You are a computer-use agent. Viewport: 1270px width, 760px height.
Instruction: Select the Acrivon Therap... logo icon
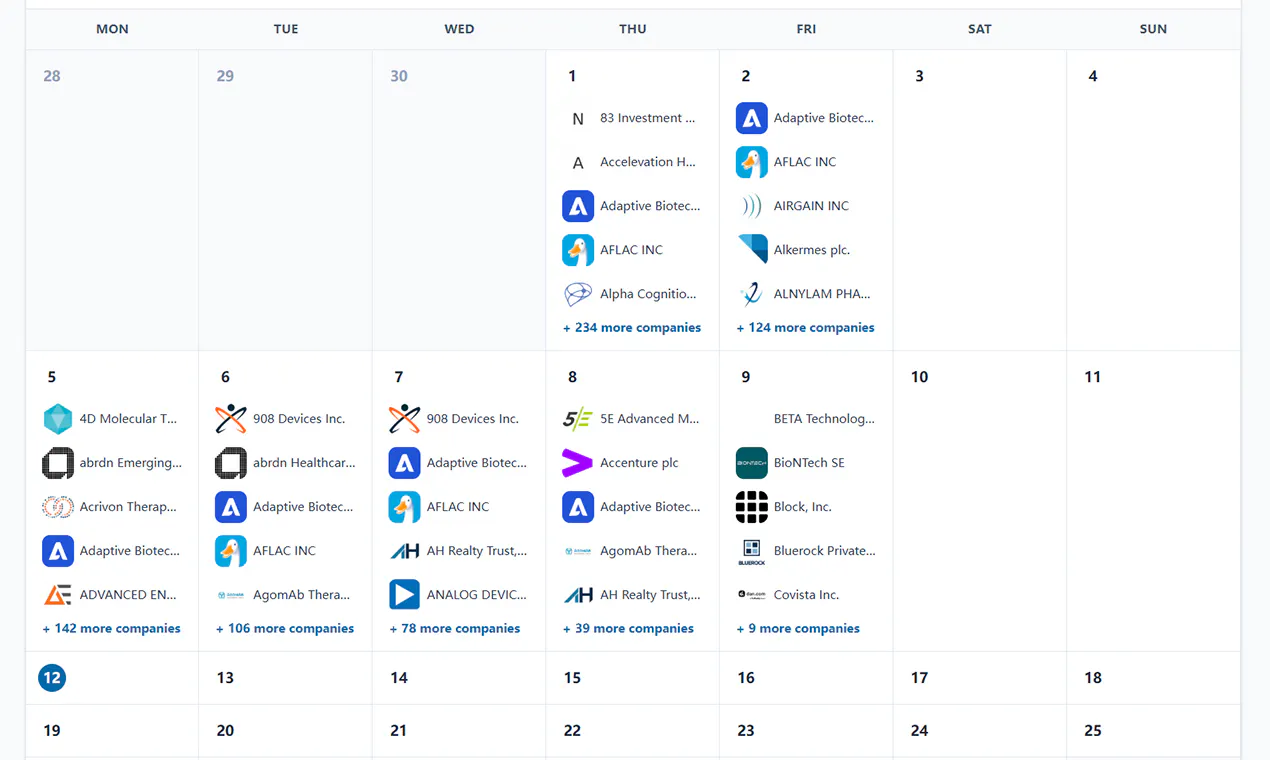[58, 507]
